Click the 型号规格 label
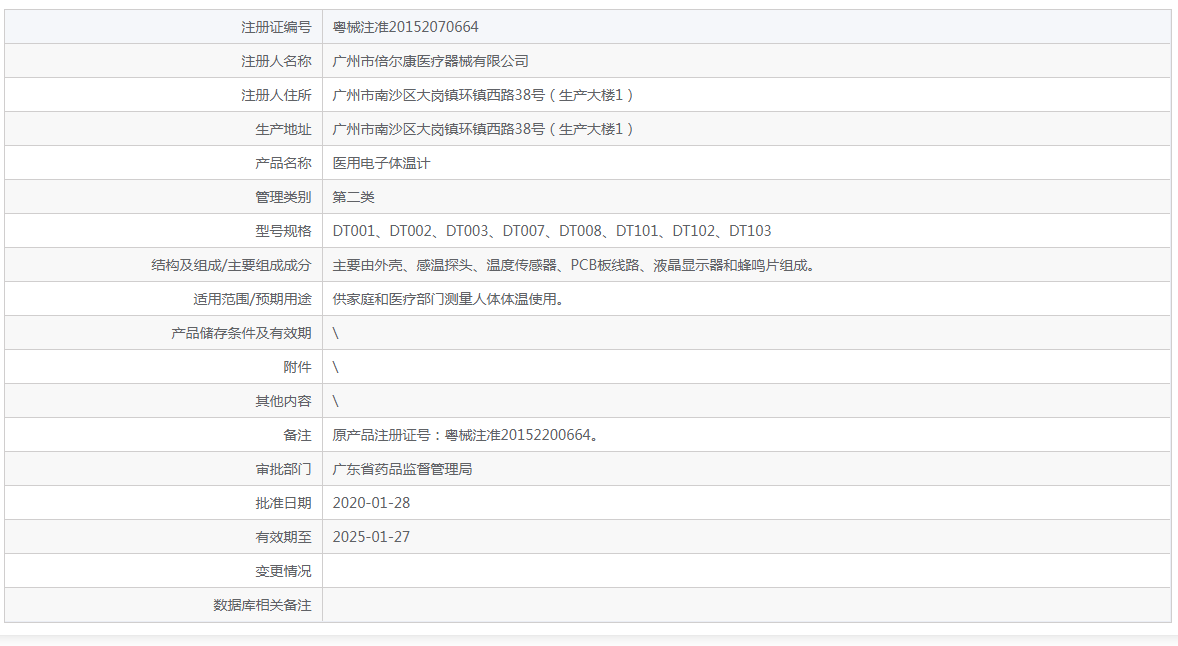1178x646 pixels. coord(283,231)
